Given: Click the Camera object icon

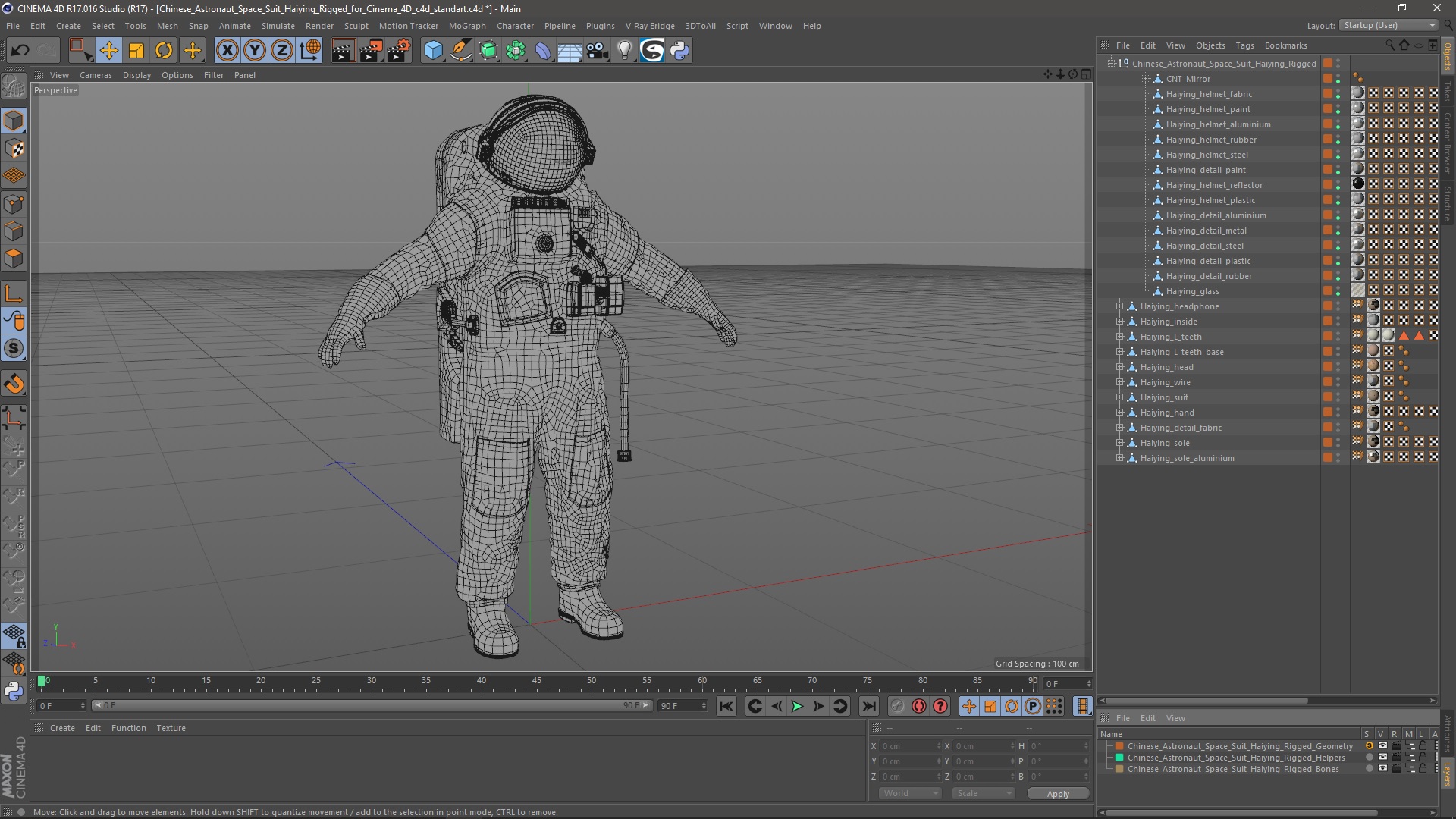Looking at the screenshot, I should pyautogui.click(x=598, y=51).
